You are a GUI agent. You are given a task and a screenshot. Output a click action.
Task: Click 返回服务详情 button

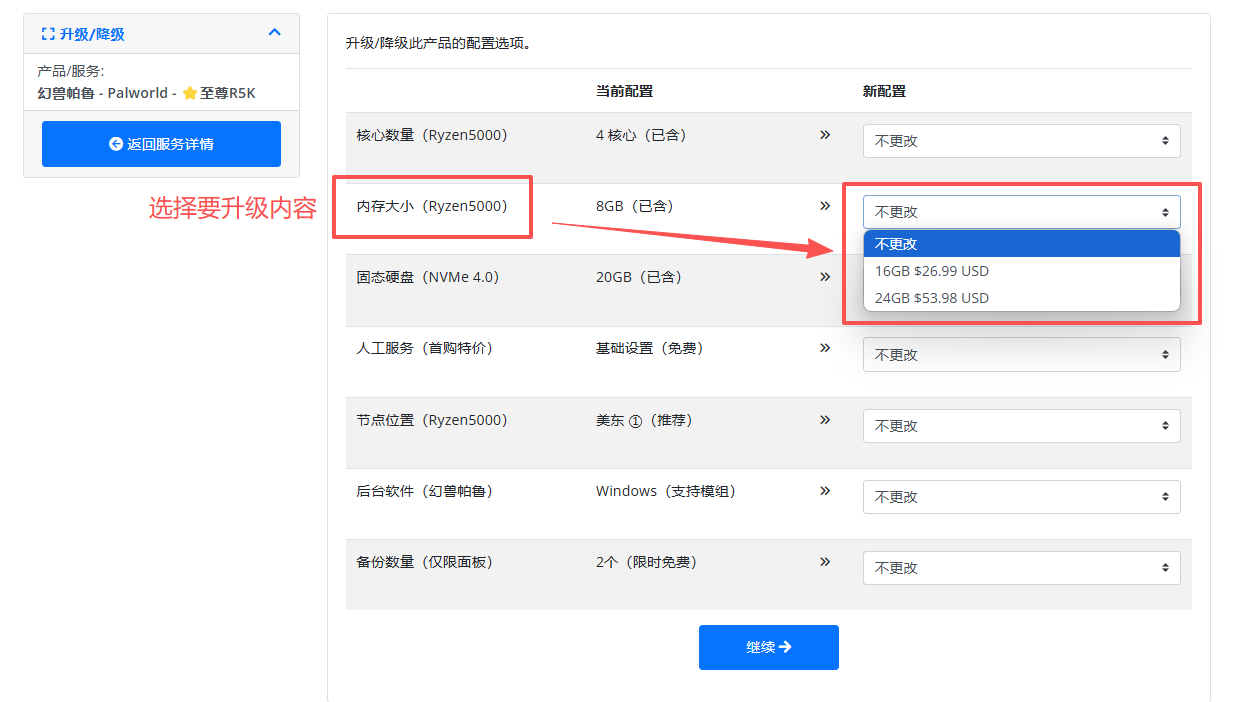161,144
